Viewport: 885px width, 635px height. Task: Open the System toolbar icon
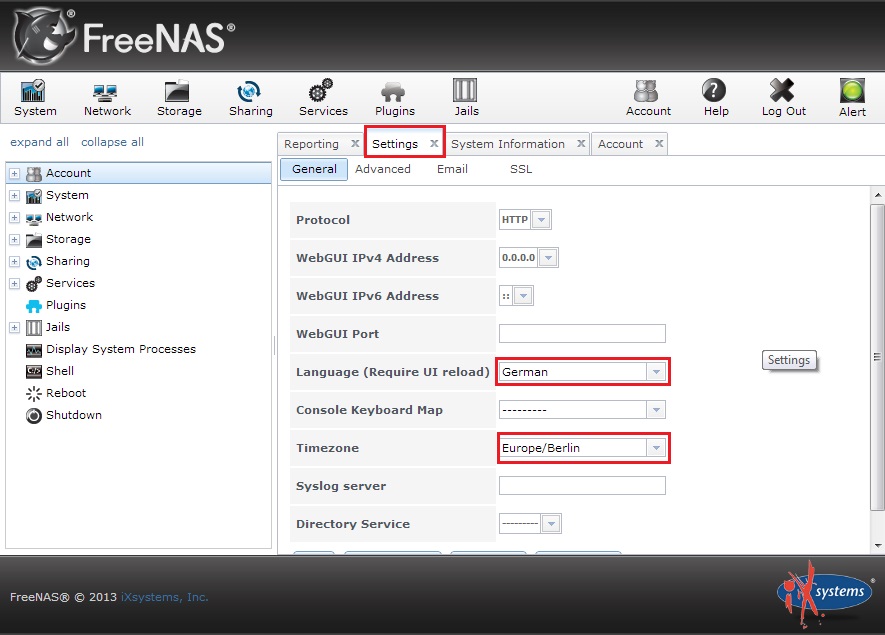point(34,98)
